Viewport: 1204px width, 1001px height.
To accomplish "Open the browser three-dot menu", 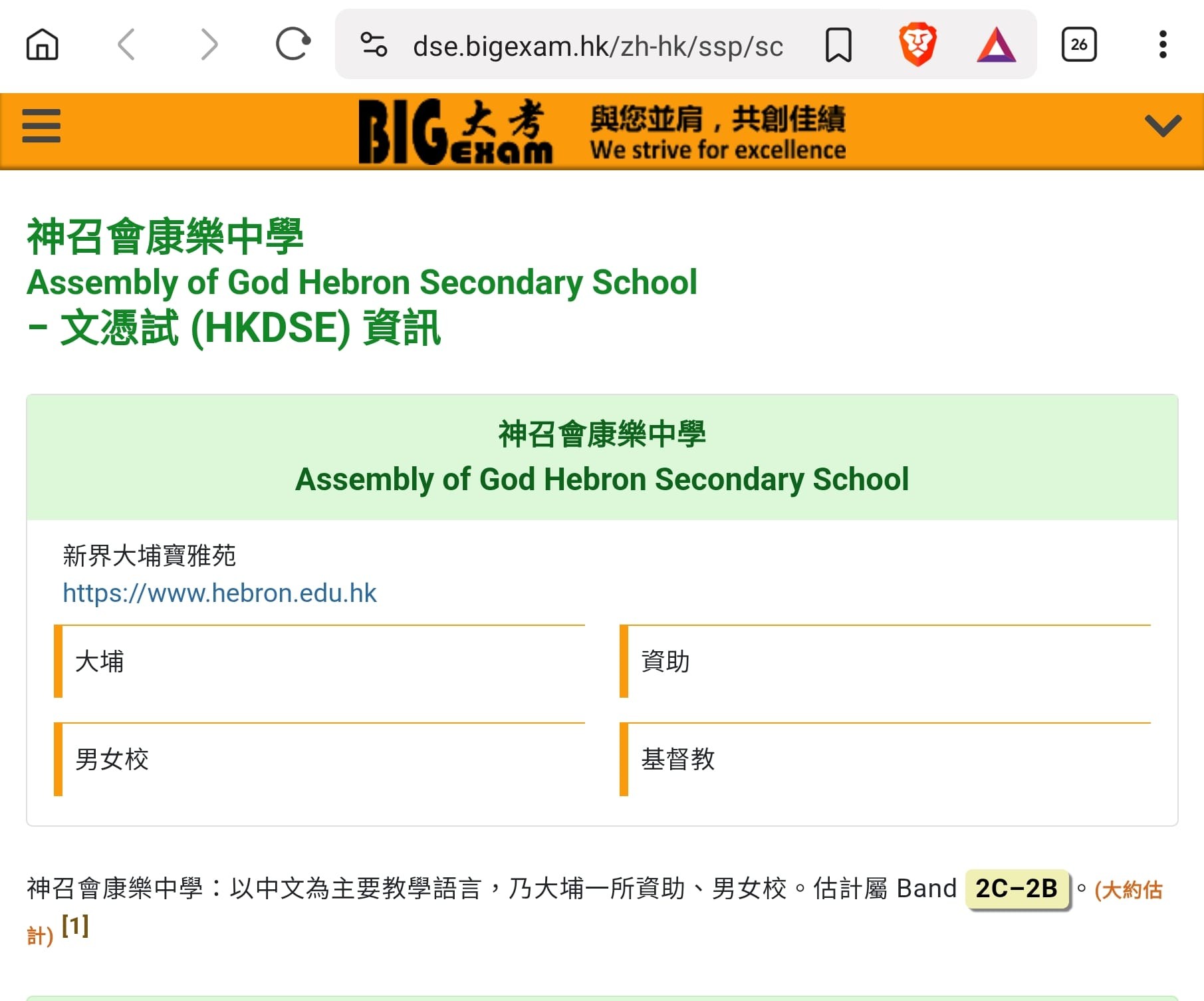I will (x=1162, y=45).
